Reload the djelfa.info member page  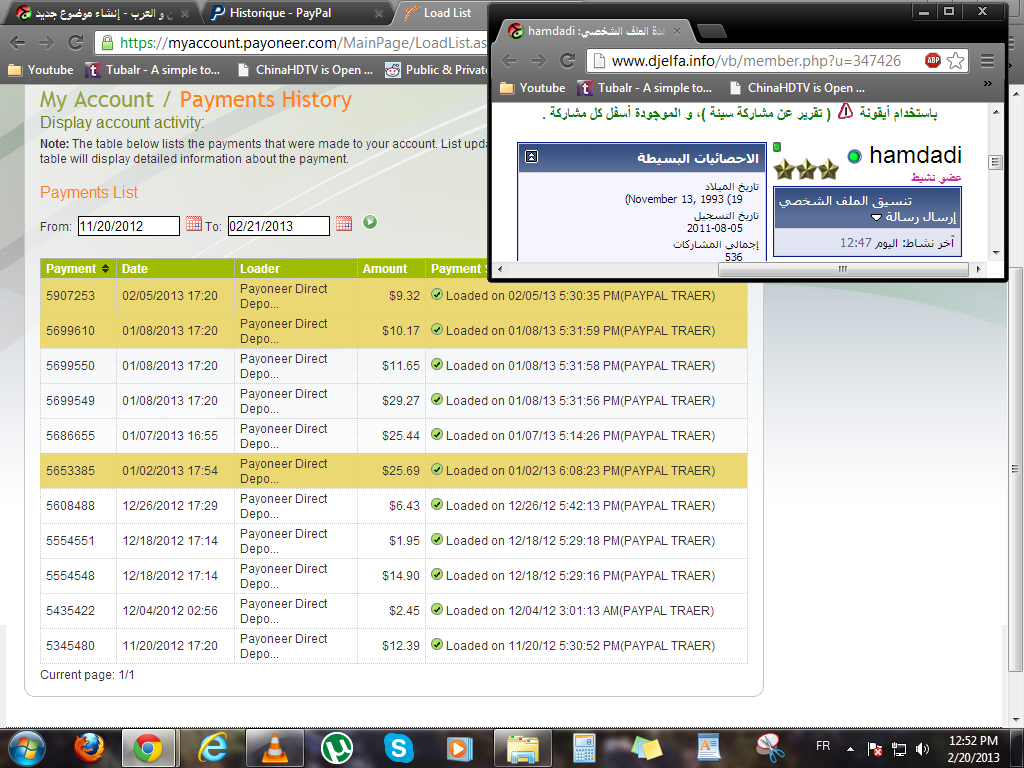coord(568,61)
